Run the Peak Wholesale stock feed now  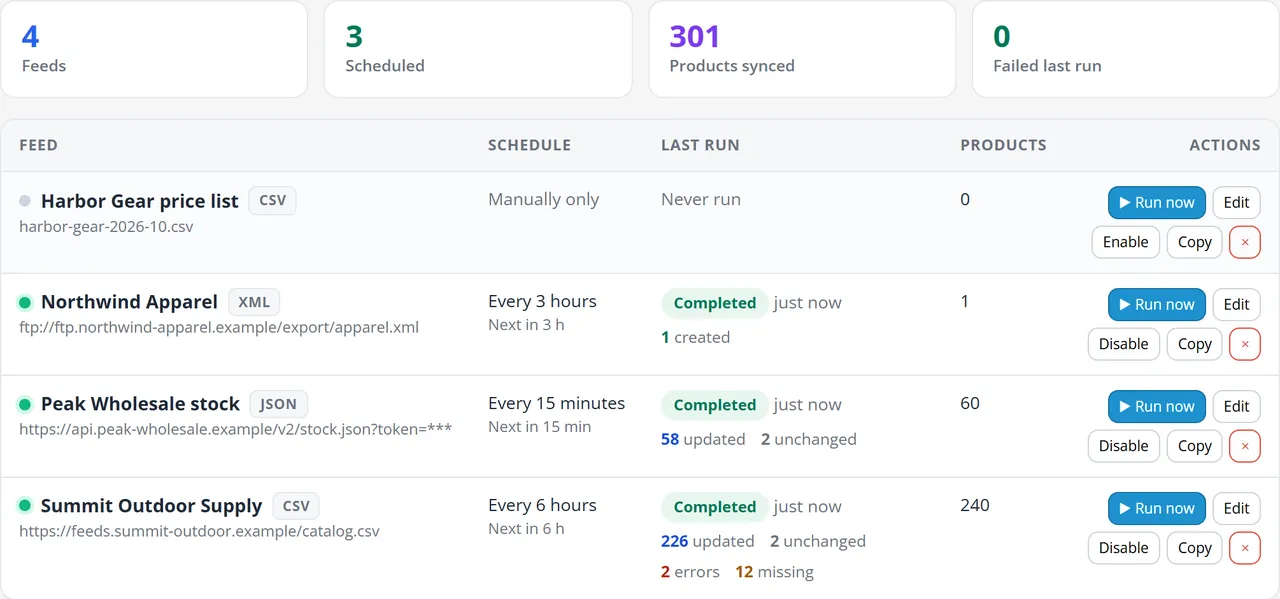pyautogui.click(x=1157, y=406)
